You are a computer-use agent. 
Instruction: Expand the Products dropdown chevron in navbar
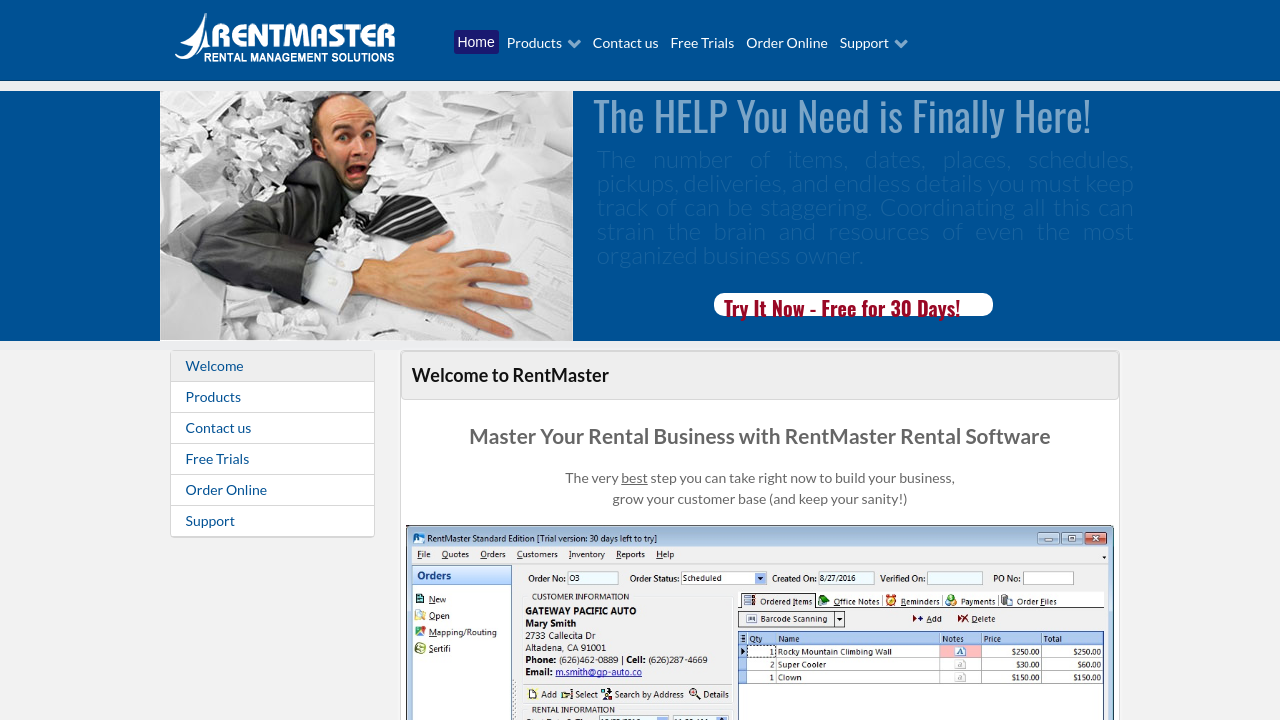(574, 43)
